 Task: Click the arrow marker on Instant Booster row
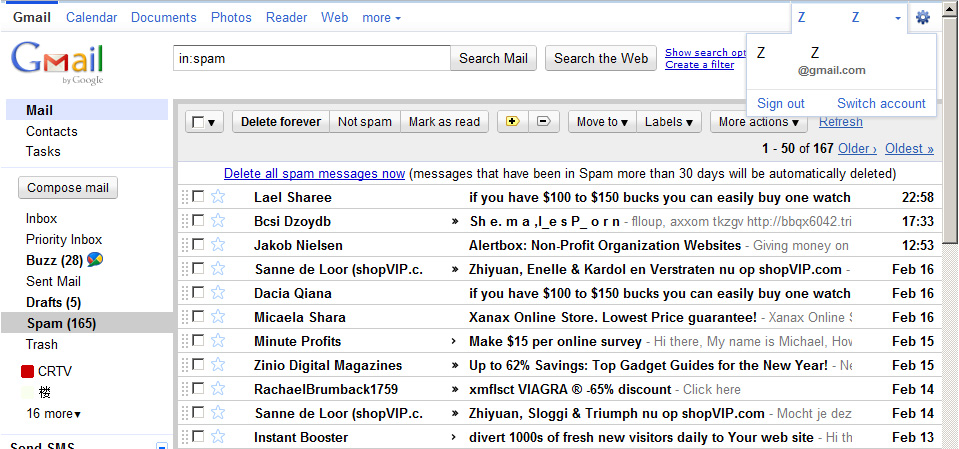click(453, 437)
